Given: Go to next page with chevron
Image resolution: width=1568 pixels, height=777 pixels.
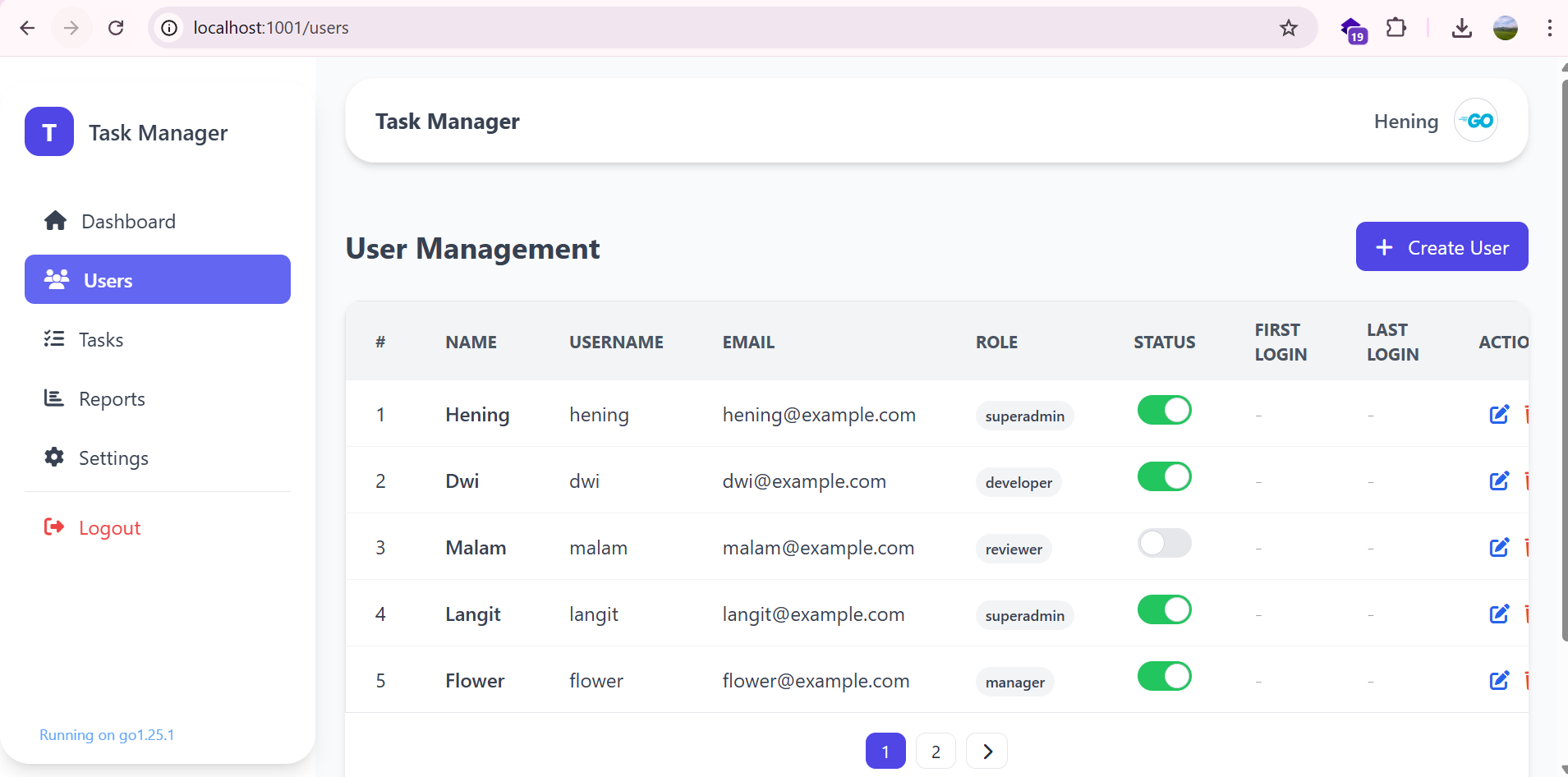Looking at the screenshot, I should pos(986,751).
